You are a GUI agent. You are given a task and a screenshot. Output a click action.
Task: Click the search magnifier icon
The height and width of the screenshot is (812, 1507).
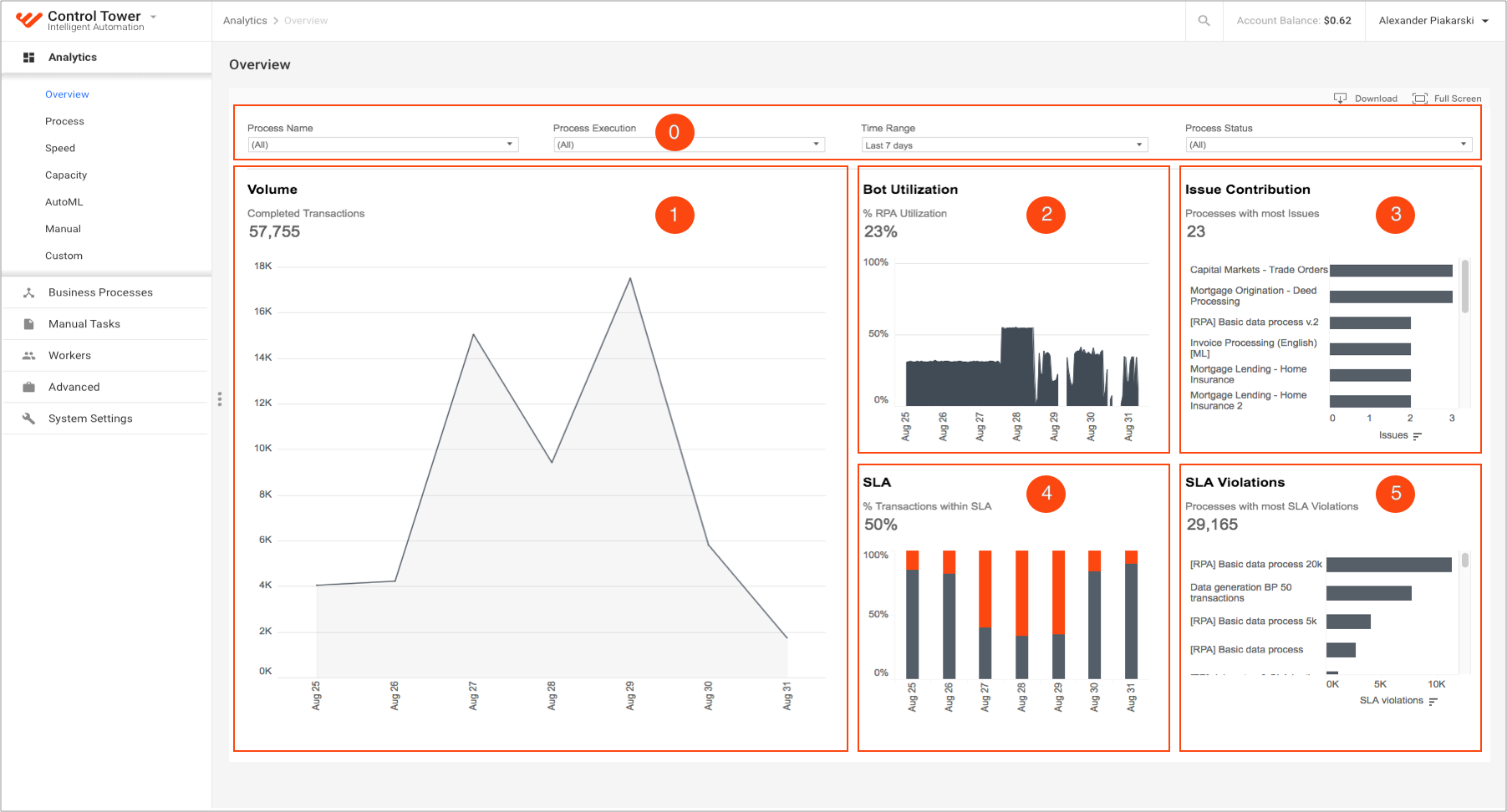click(1204, 20)
